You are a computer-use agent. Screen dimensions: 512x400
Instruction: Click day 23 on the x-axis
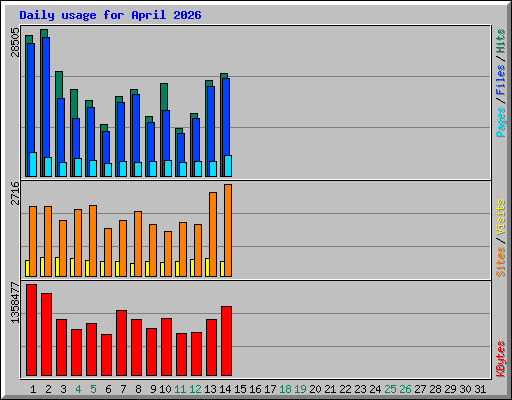coord(360,389)
